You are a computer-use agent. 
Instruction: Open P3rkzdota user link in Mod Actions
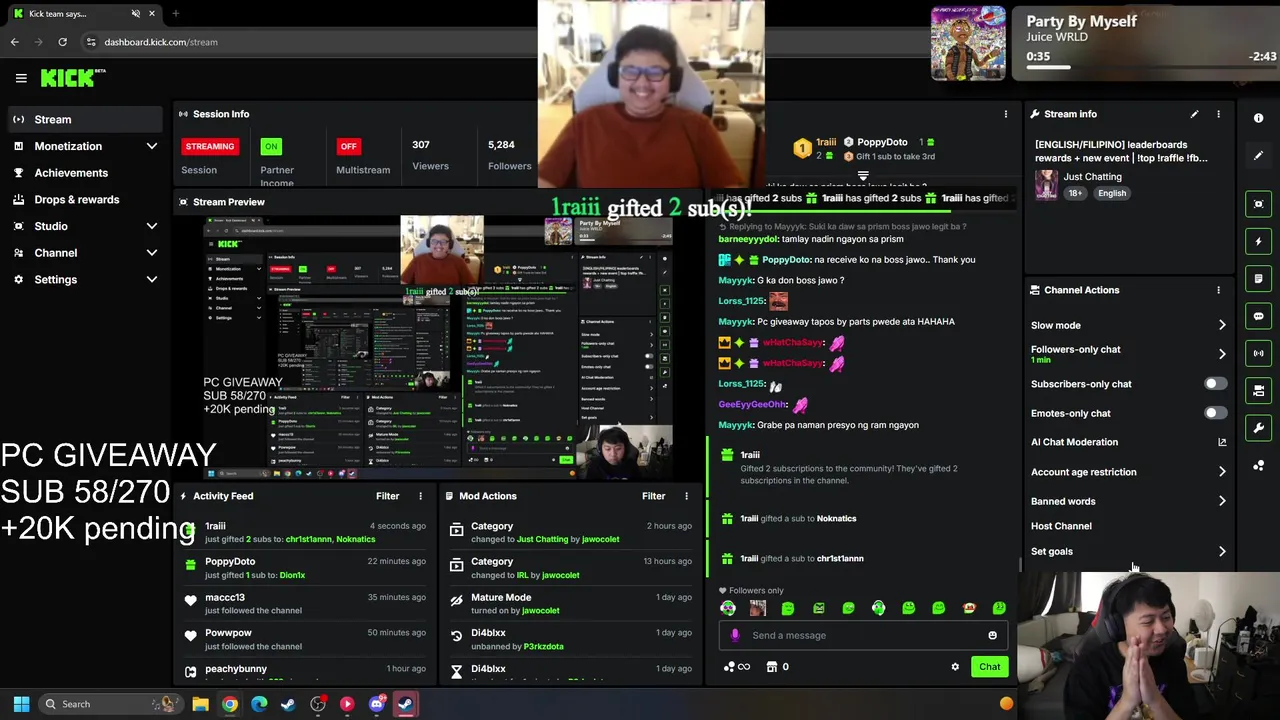tap(544, 646)
